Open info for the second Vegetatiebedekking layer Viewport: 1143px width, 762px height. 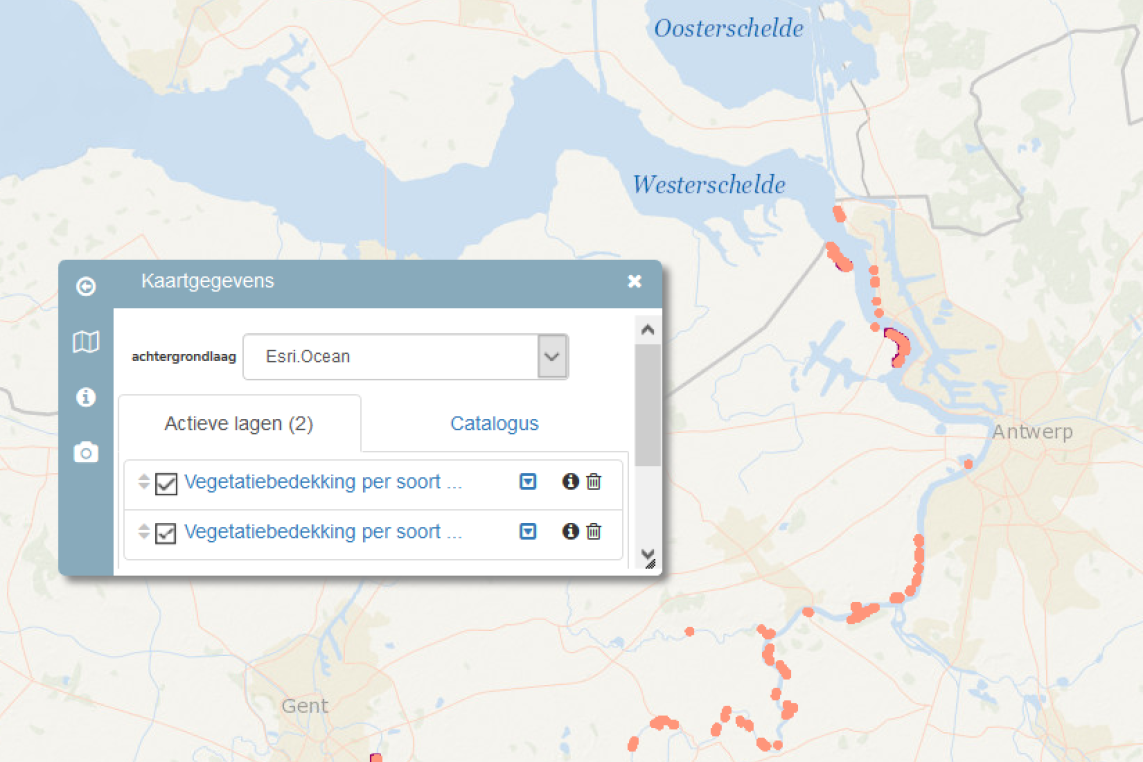[570, 531]
